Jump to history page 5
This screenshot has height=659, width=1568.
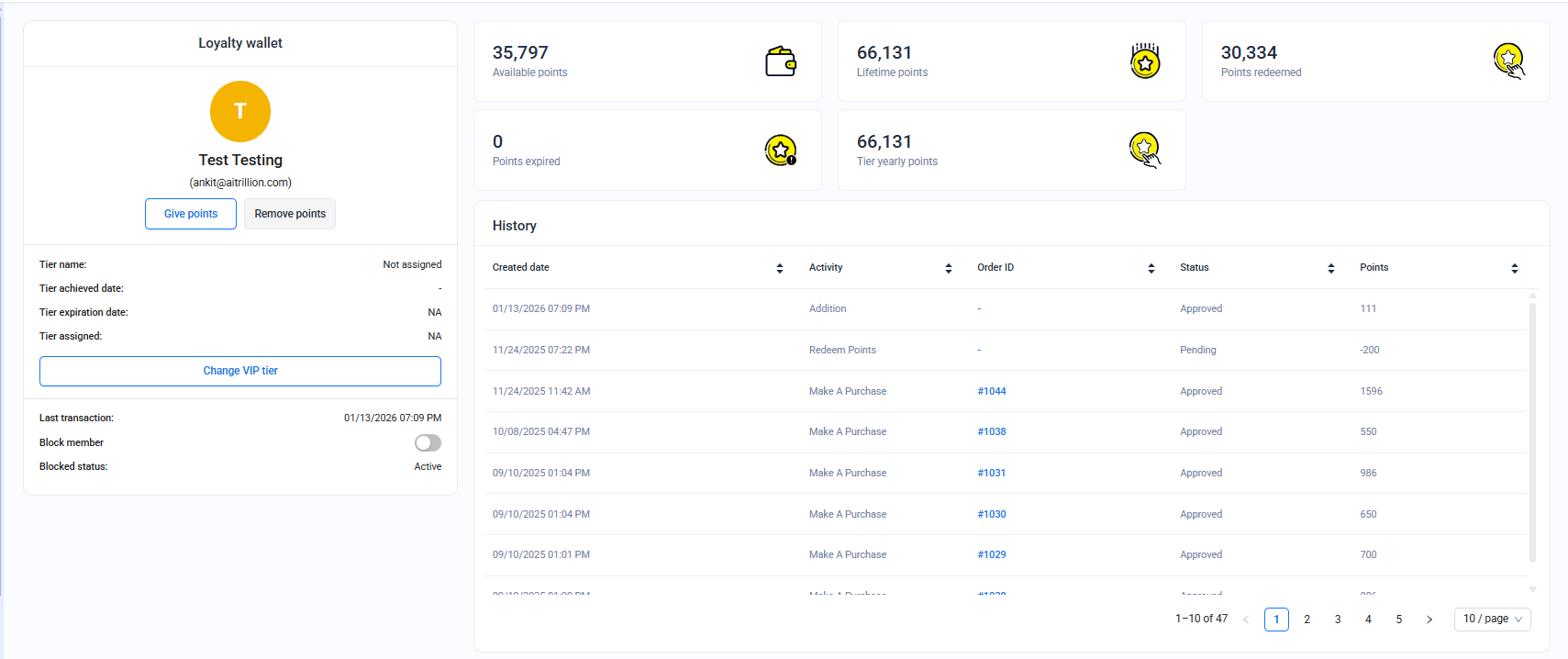(x=1398, y=620)
